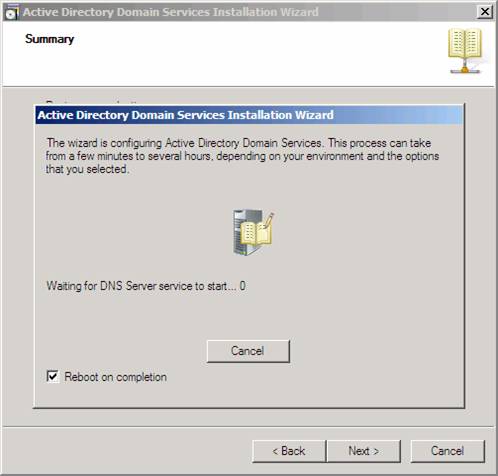The image size is (498, 476).
Task: Click the wizard icon in the title bar
Action: pyautogui.click(x=11, y=12)
